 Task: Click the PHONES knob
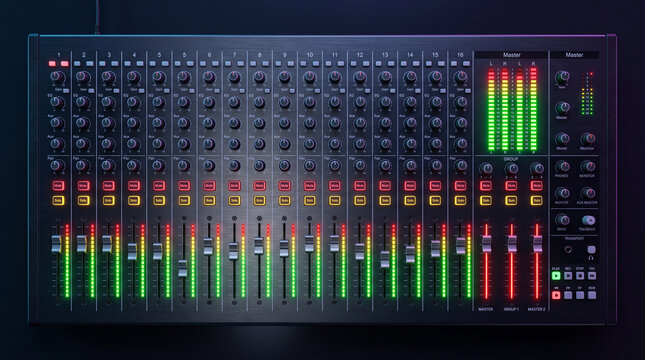tap(562, 167)
